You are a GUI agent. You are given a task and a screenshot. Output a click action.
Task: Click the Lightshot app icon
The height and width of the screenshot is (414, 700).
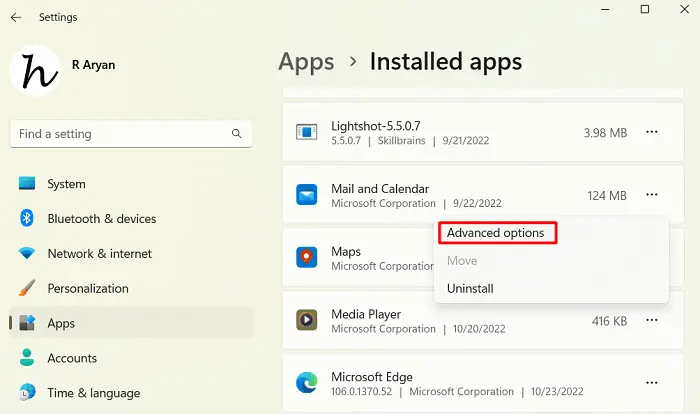307,132
